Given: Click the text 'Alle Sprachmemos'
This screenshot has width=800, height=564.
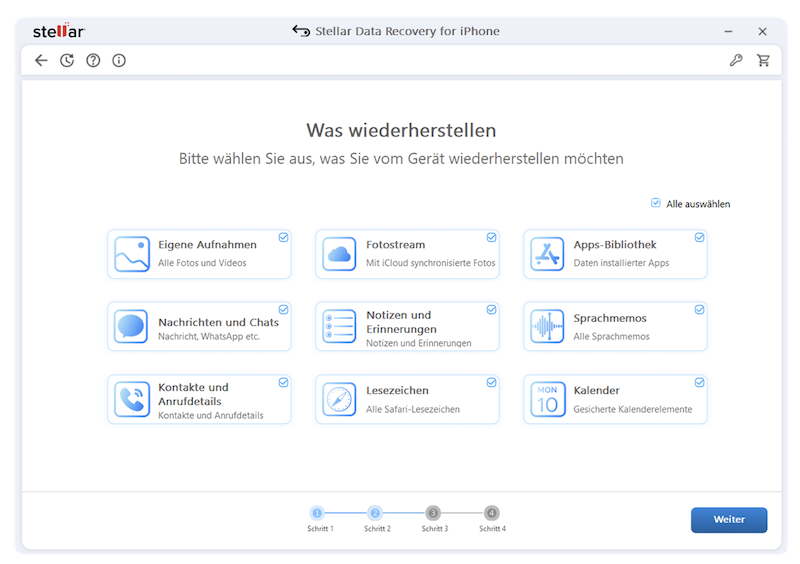Looking at the screenshot, I should 611,336.
